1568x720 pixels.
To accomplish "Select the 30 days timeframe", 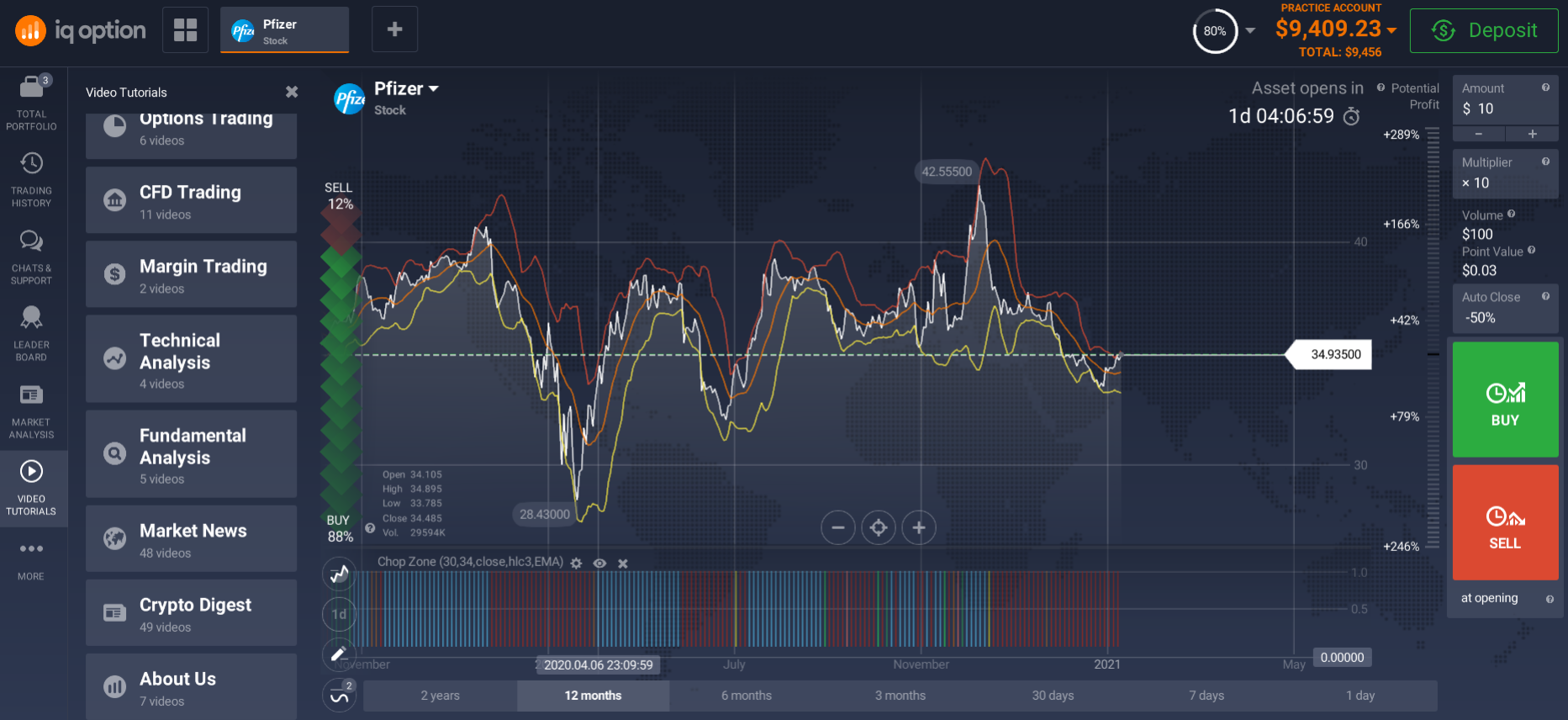I will coord(1053,696).
